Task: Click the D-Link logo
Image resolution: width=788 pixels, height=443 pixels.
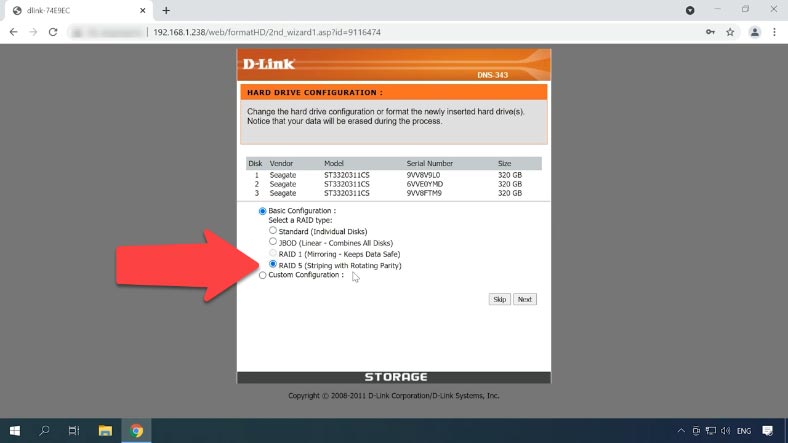Action: tap(268, 64)
